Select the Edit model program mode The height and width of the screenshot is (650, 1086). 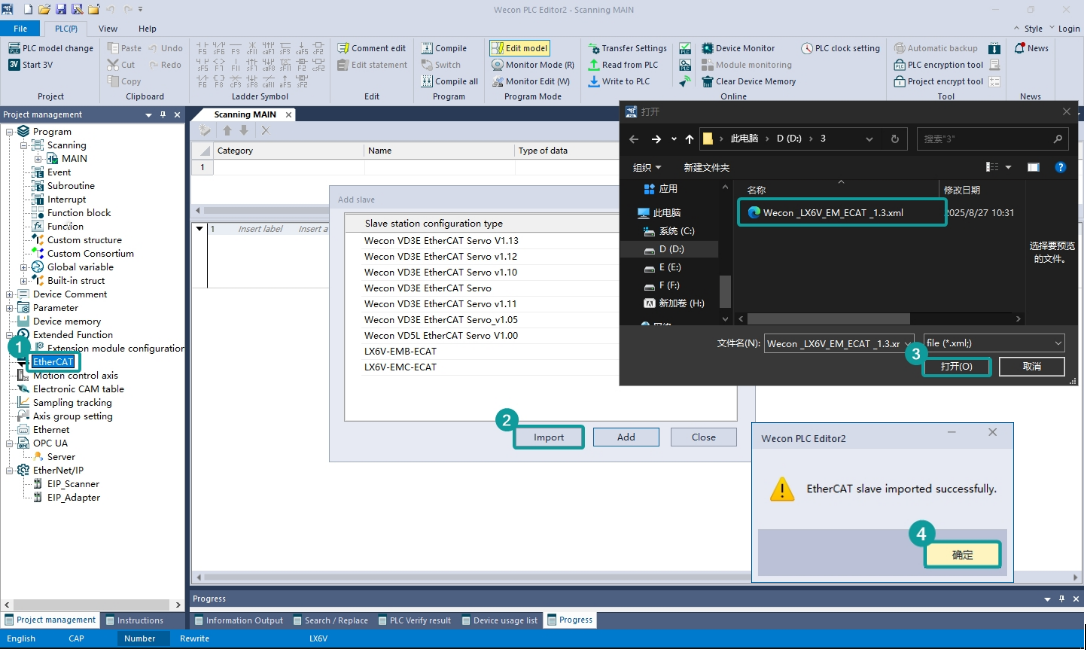(x=519, y=49)
